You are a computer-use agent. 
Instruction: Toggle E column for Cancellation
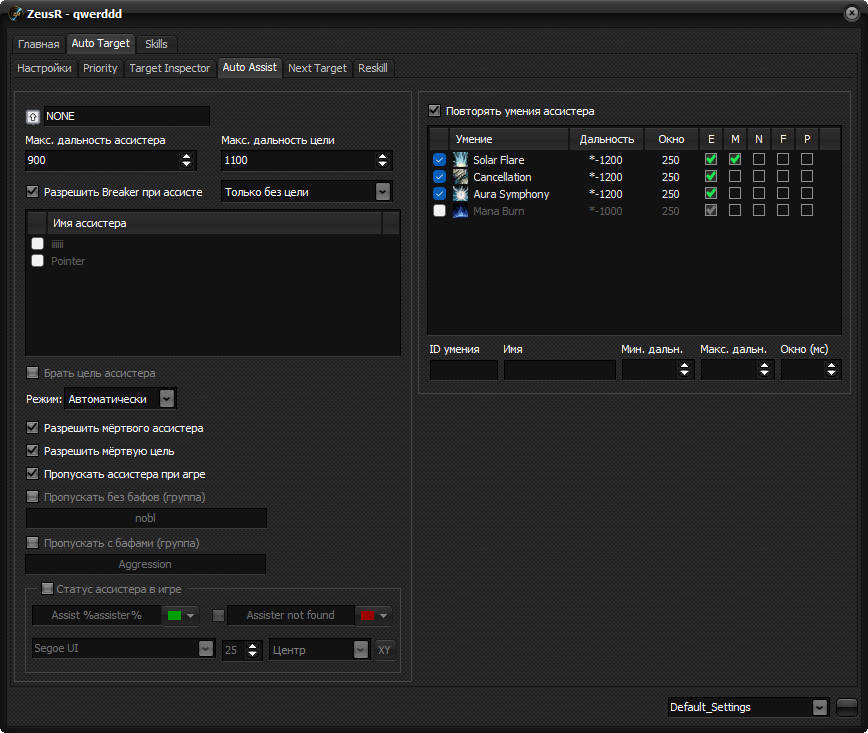[711, 177]
